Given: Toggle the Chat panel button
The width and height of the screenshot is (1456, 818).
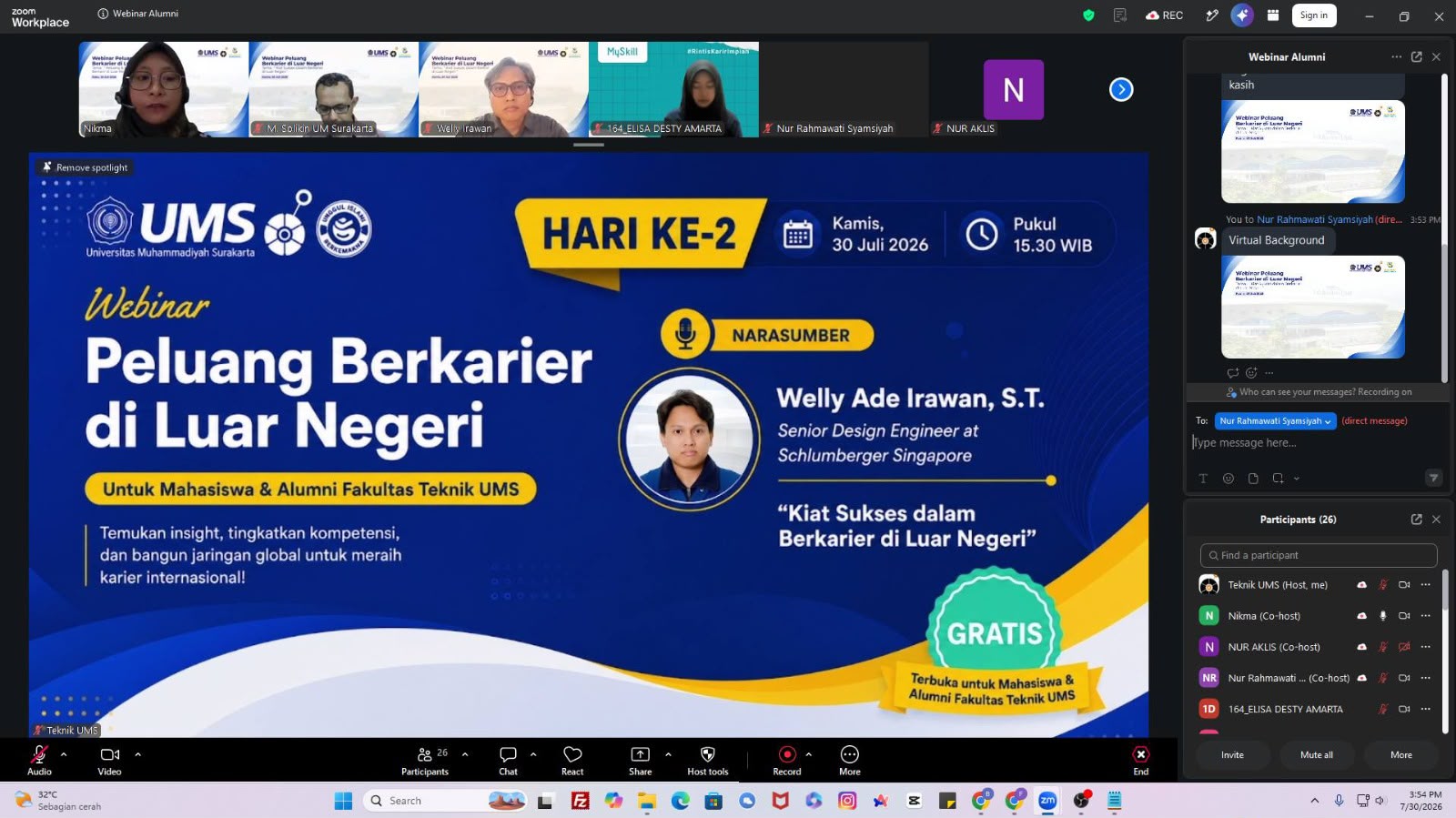Looking at the screenshot, I should [x=508, y=760].
